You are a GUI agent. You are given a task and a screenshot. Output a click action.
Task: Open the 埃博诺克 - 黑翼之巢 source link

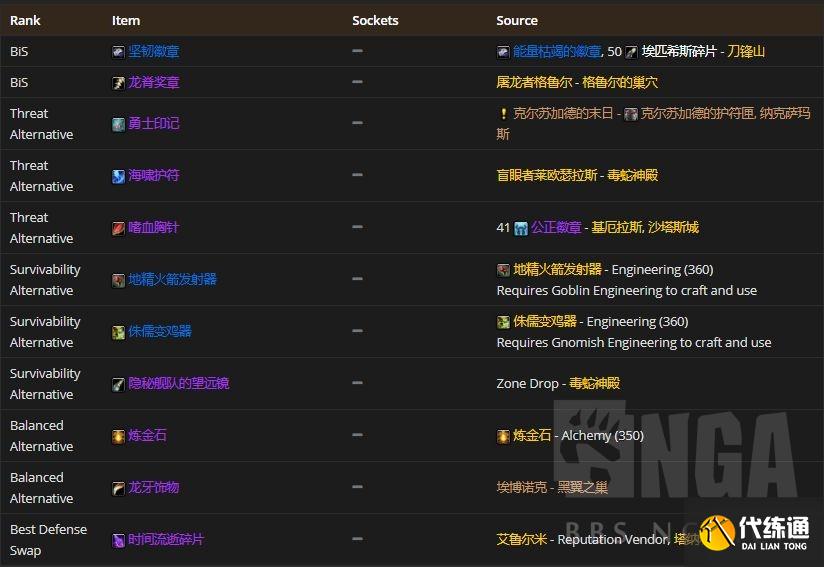(552, 487)
